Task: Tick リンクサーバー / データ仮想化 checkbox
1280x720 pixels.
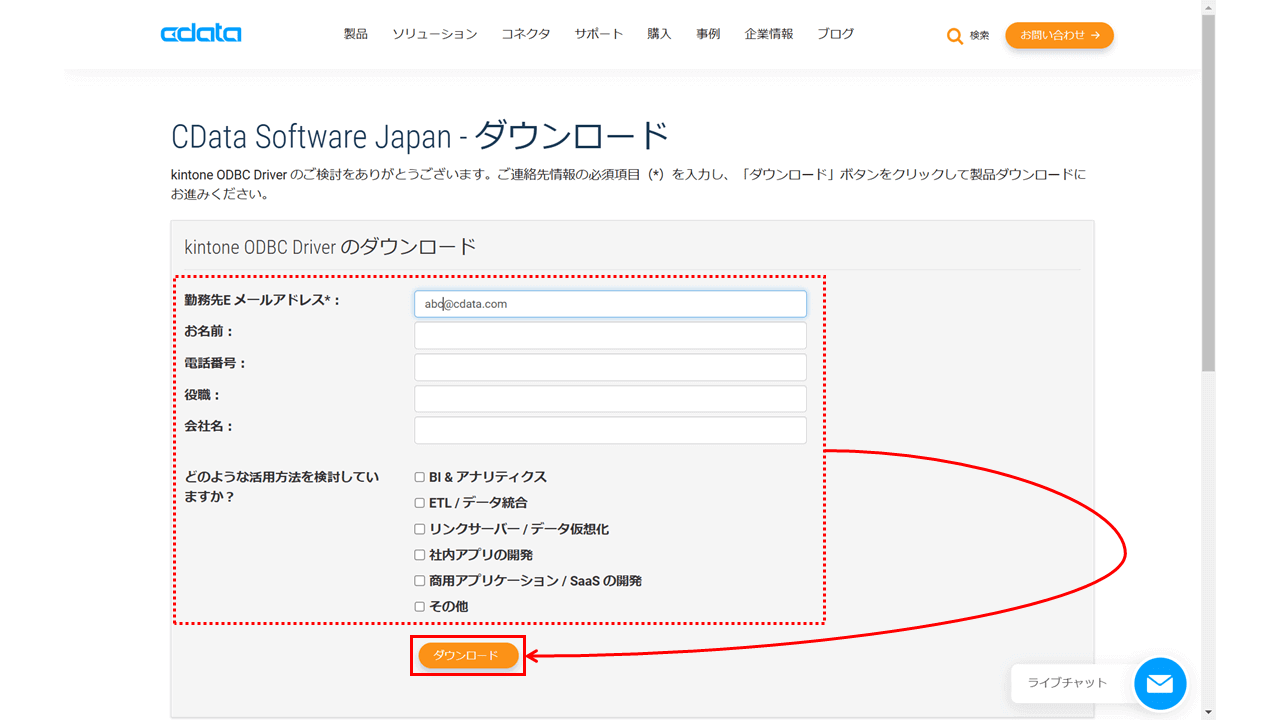Action: 420,529
